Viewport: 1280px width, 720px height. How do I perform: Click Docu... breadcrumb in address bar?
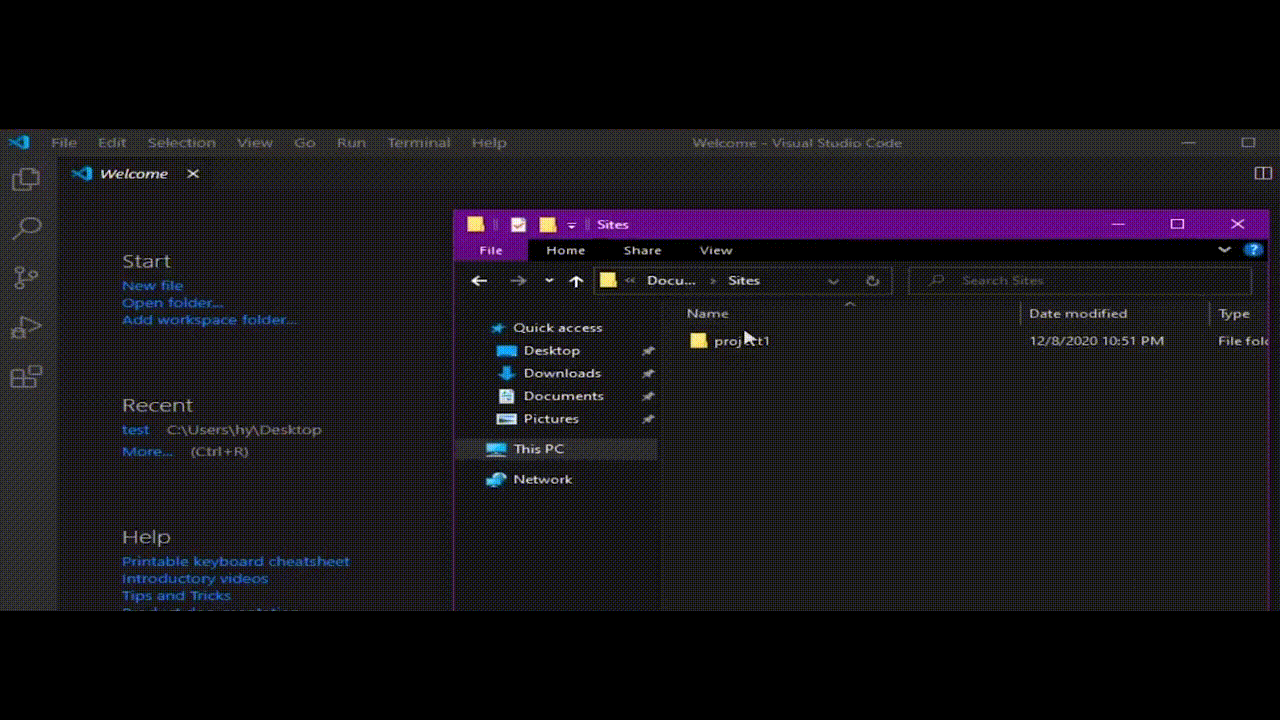tap(671, 281)
